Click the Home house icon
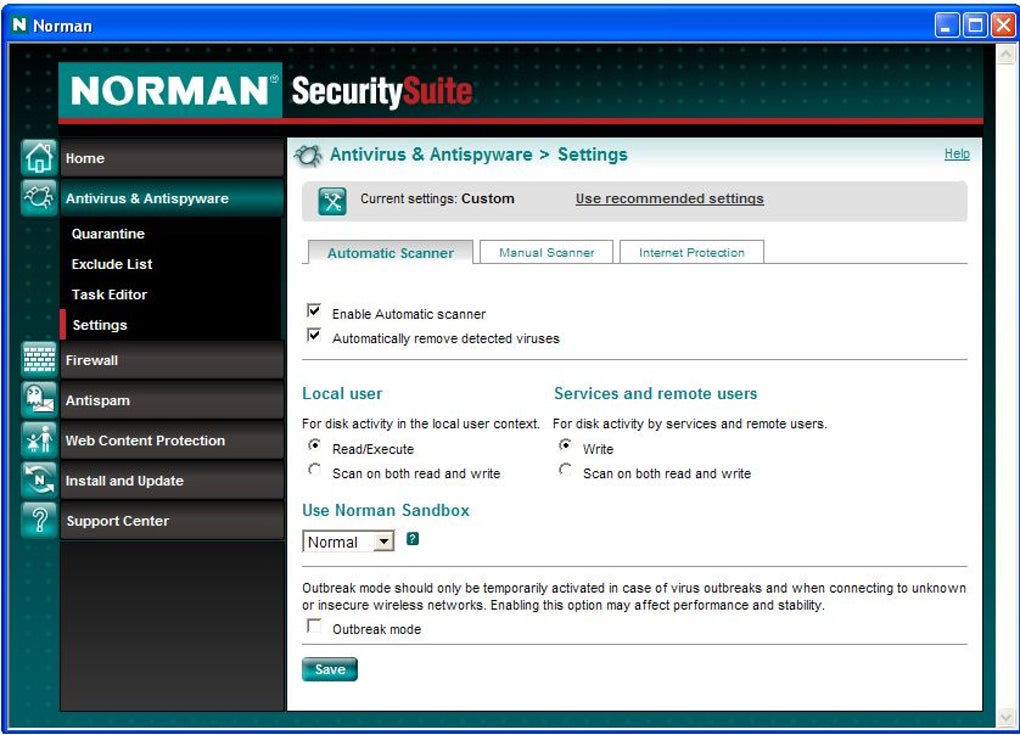 39,157
